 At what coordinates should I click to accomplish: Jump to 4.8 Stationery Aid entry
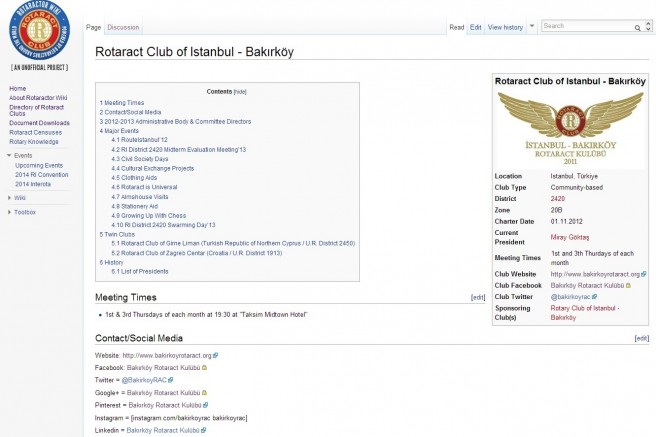[x=134, y=207]
